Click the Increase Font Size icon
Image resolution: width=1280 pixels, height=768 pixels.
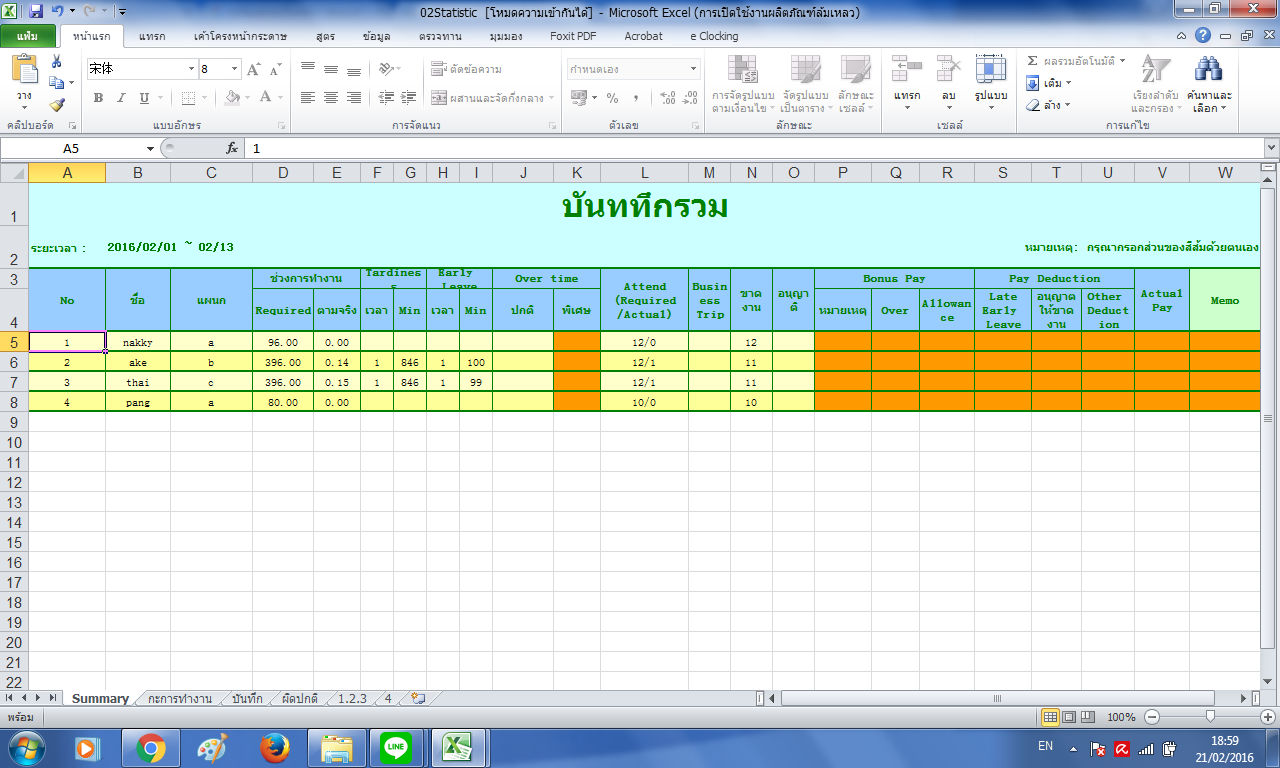coord(253,69)
